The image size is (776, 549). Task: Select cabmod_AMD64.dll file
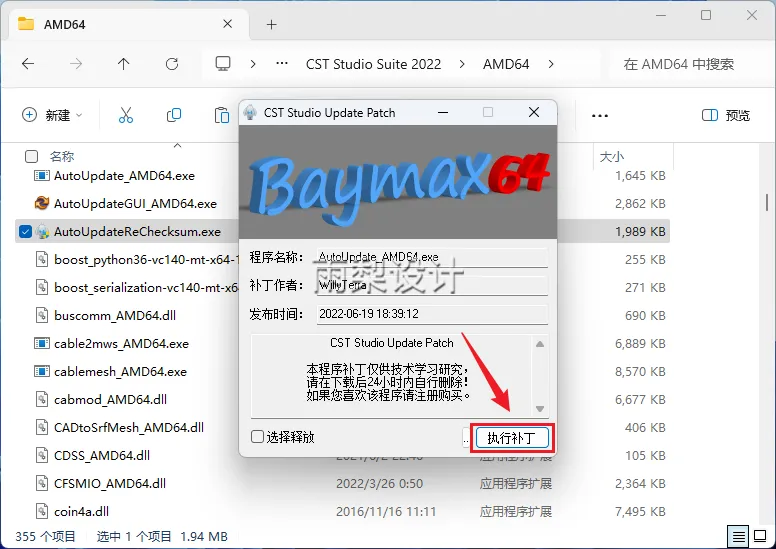pyautogui.click(x=110, y=399)
